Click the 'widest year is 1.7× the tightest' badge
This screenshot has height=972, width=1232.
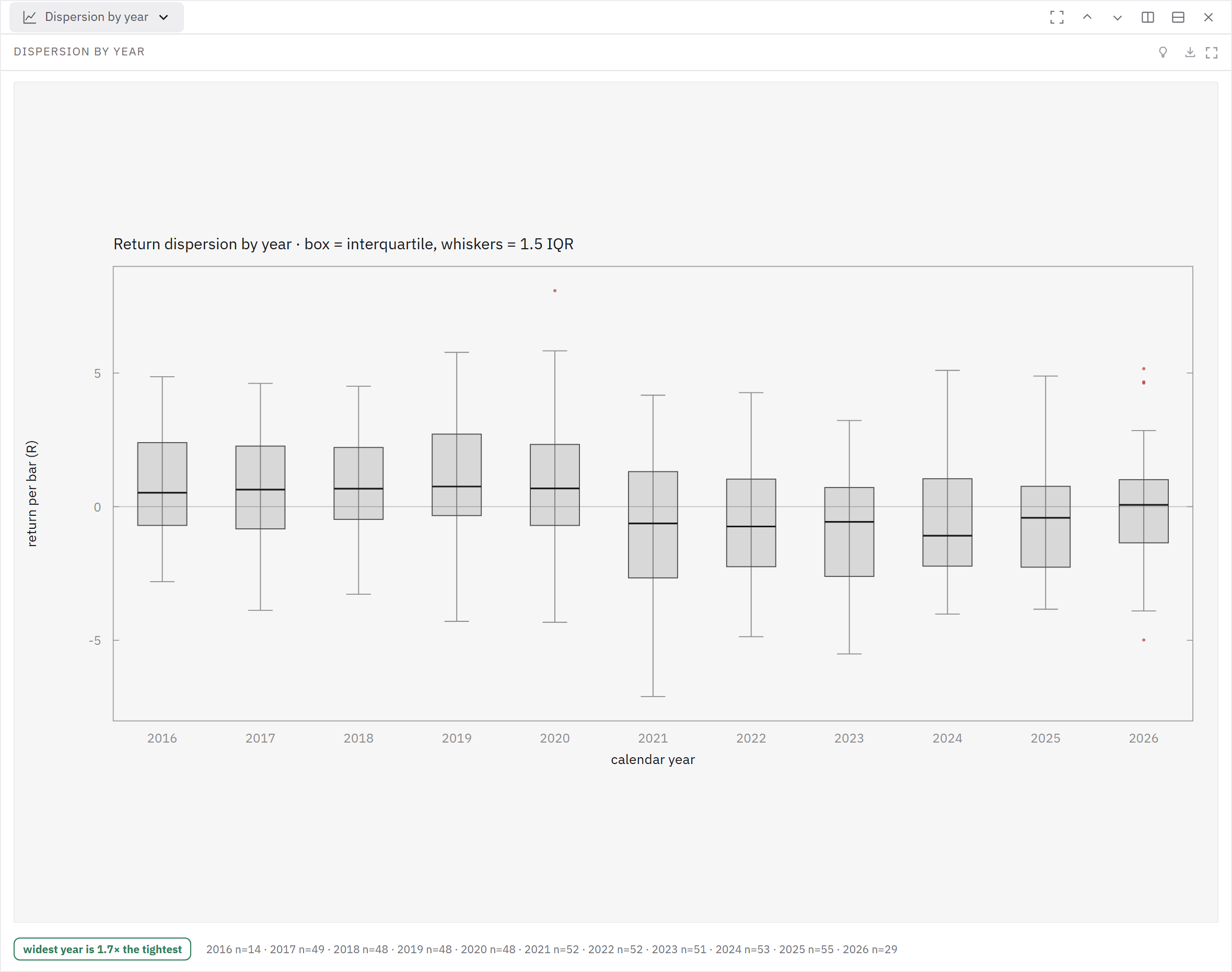102,948
